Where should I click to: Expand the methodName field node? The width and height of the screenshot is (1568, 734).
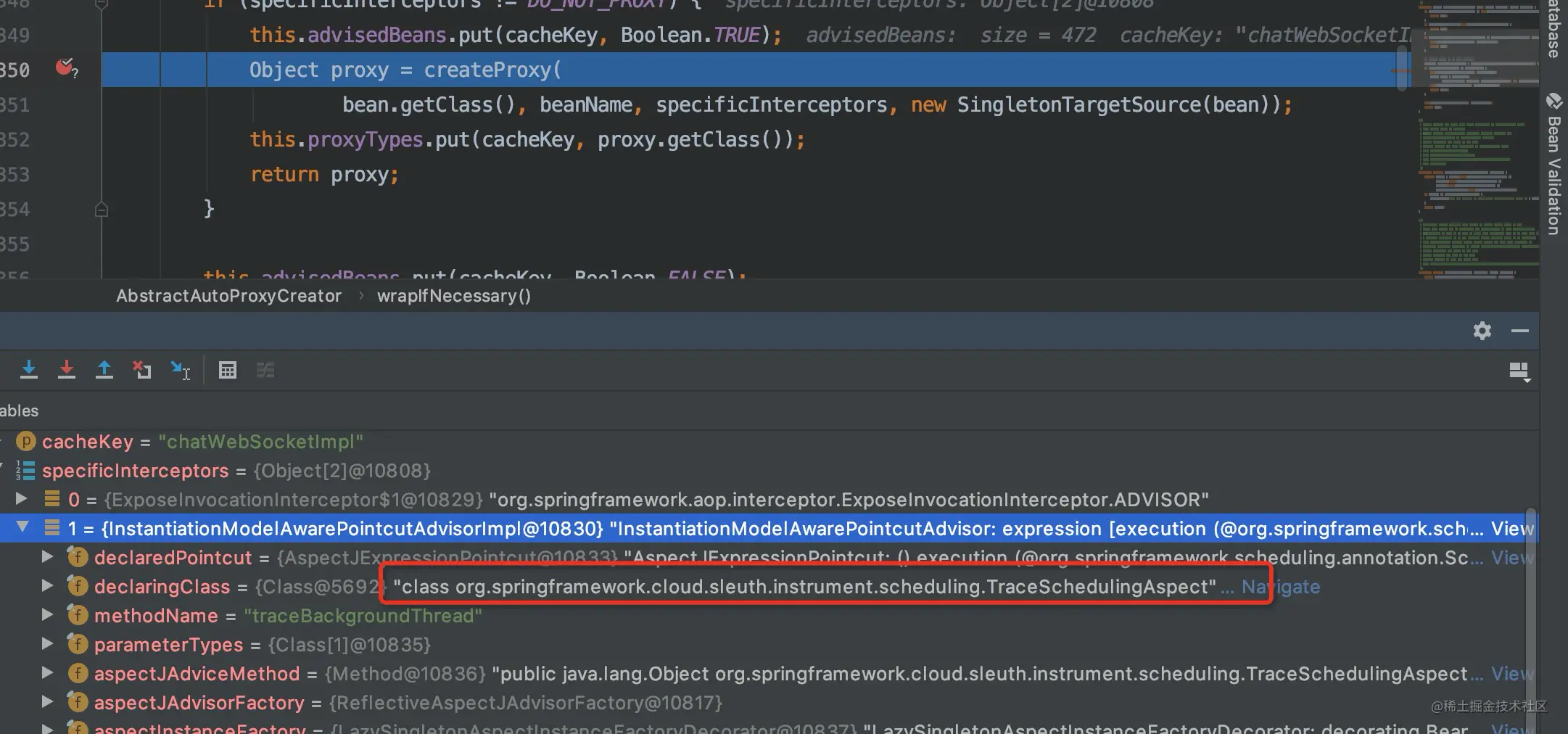coord(47,614)
